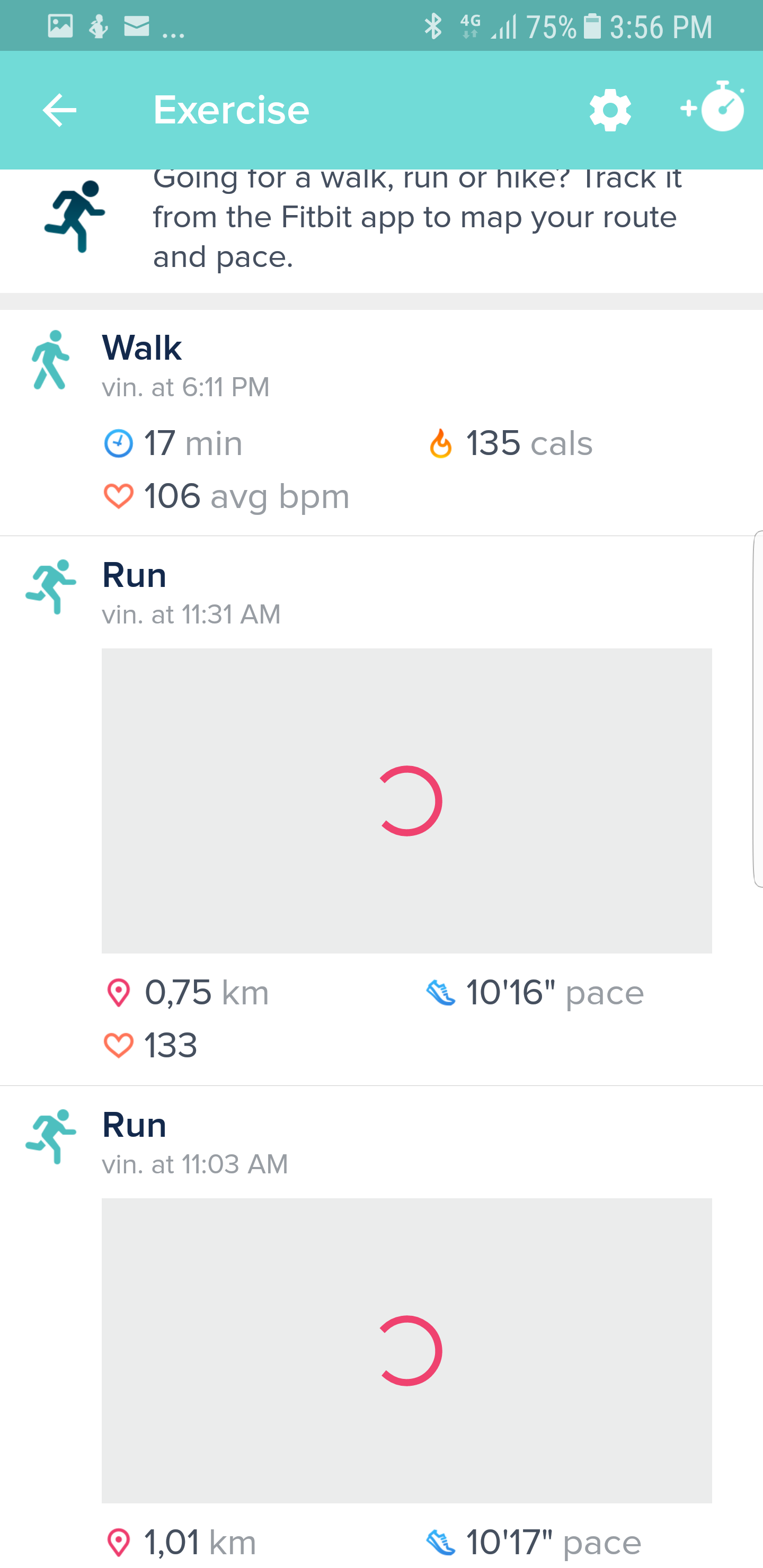Viewport: 763px width, 1568px height.
Task: Tap the back arrow in header
Action: pyautogui.click(x=60, y=110)
